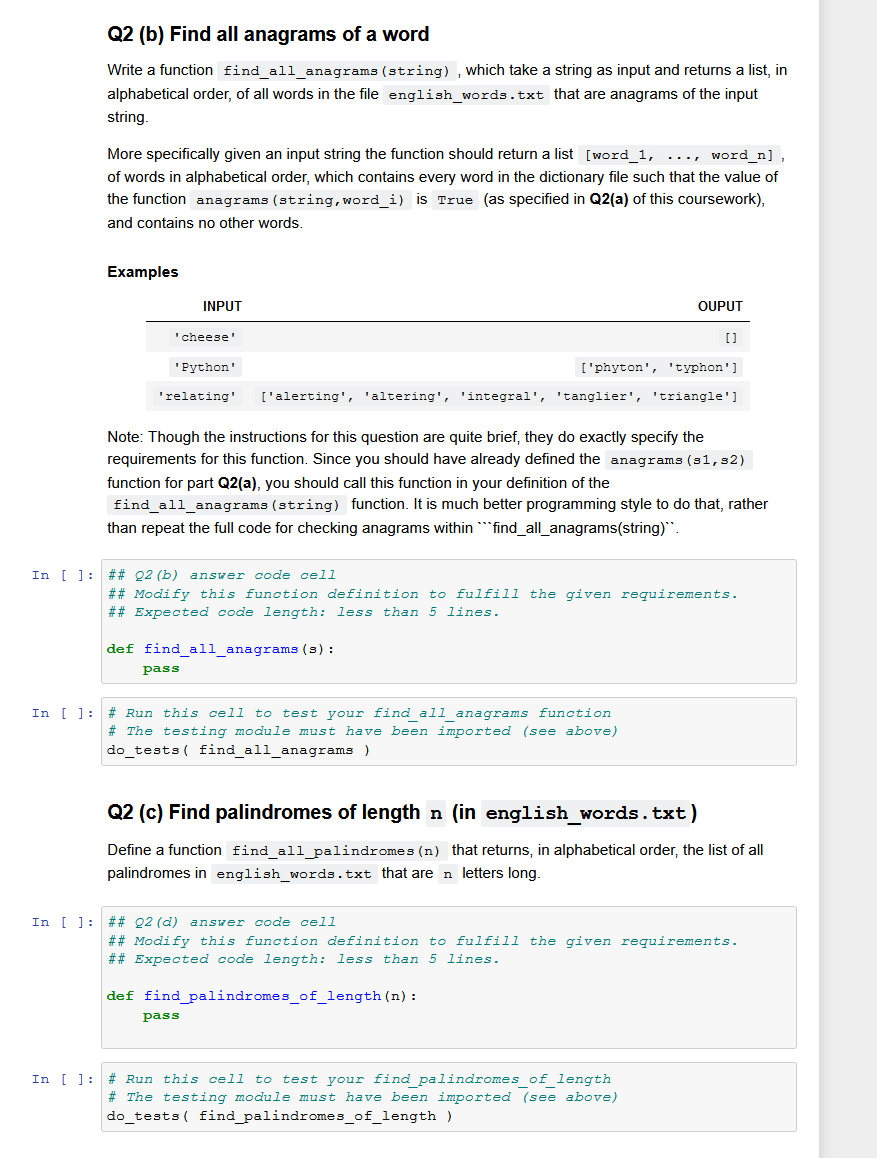Click the '## Q2 (d) answer code cell' comment
The height and width of the screenshot is (1158, 877).
pos(221,922)
